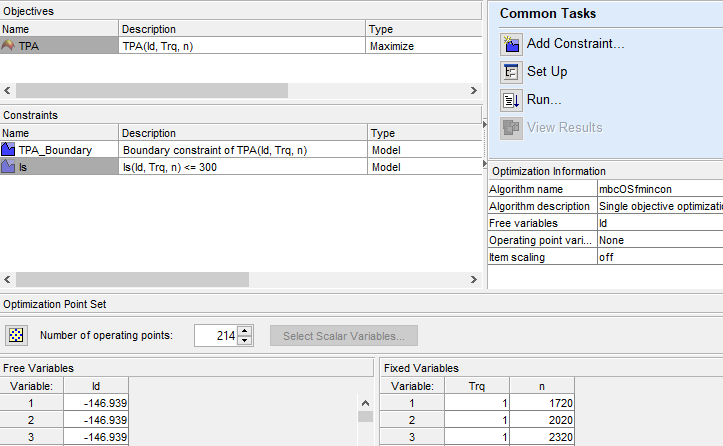
Task: Decrease number of operating points
Action: pos(246,341)
